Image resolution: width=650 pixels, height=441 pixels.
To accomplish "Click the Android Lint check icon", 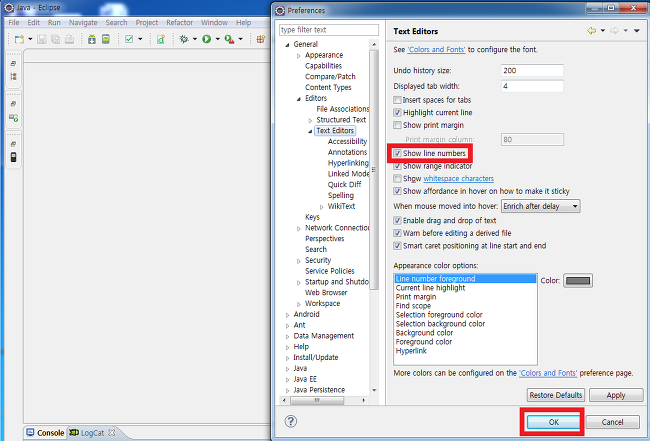I will pos(129,39).
